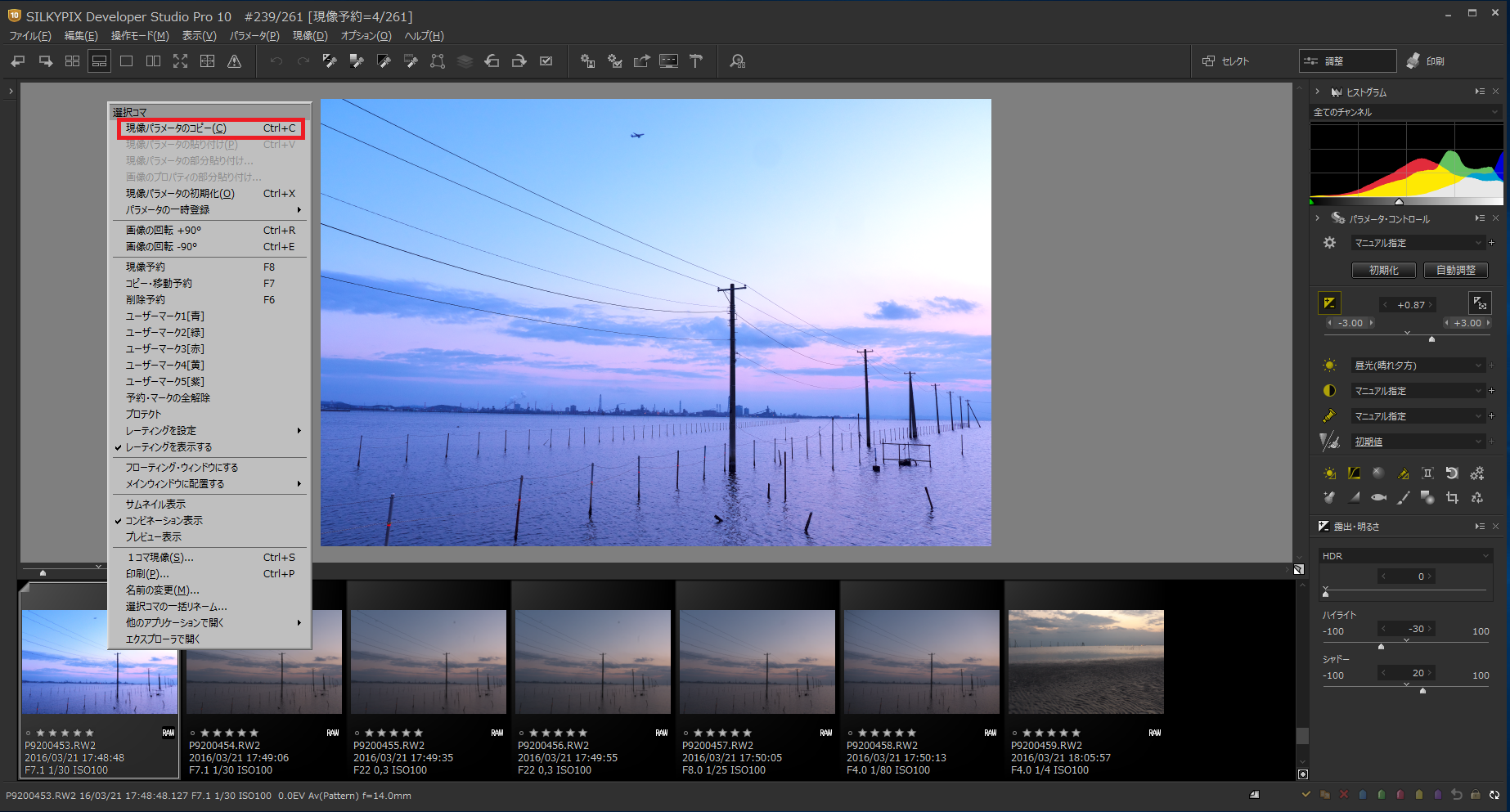Expand レーティングを設定 submenu

point(209,431)
